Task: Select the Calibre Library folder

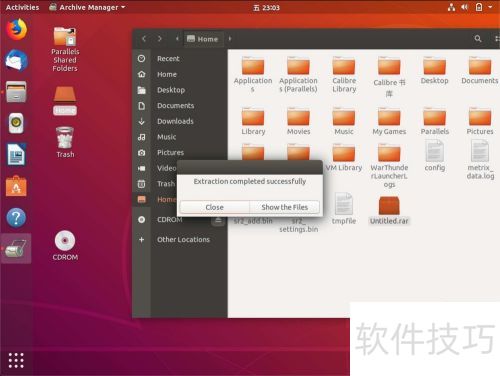Action: coord(344,75)
